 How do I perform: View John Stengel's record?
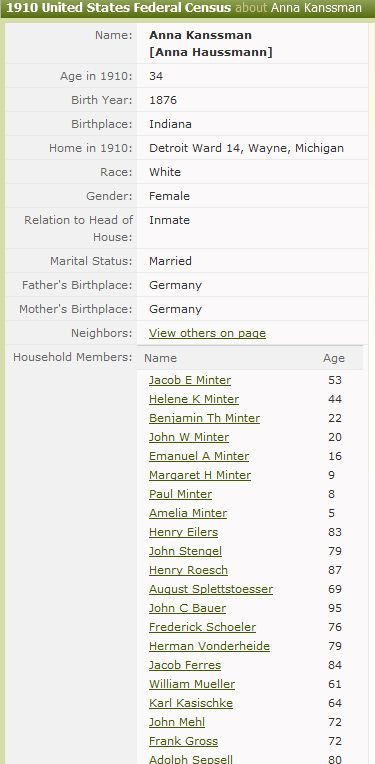[186, 551]
